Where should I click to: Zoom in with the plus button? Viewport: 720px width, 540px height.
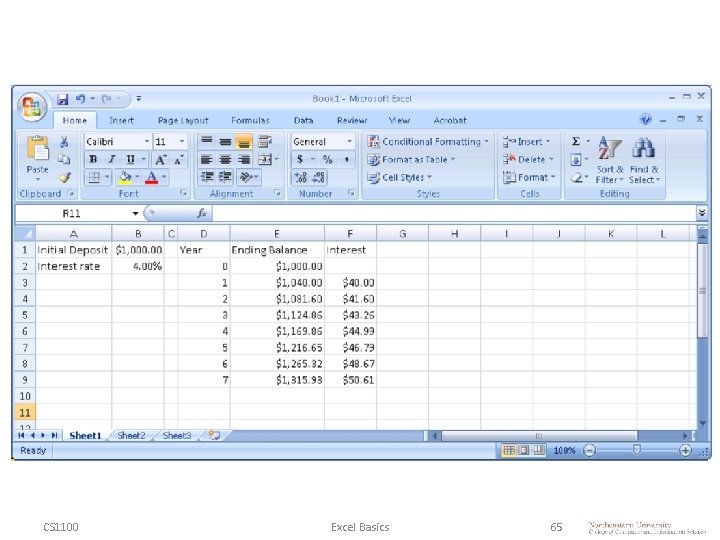point(685,450)
